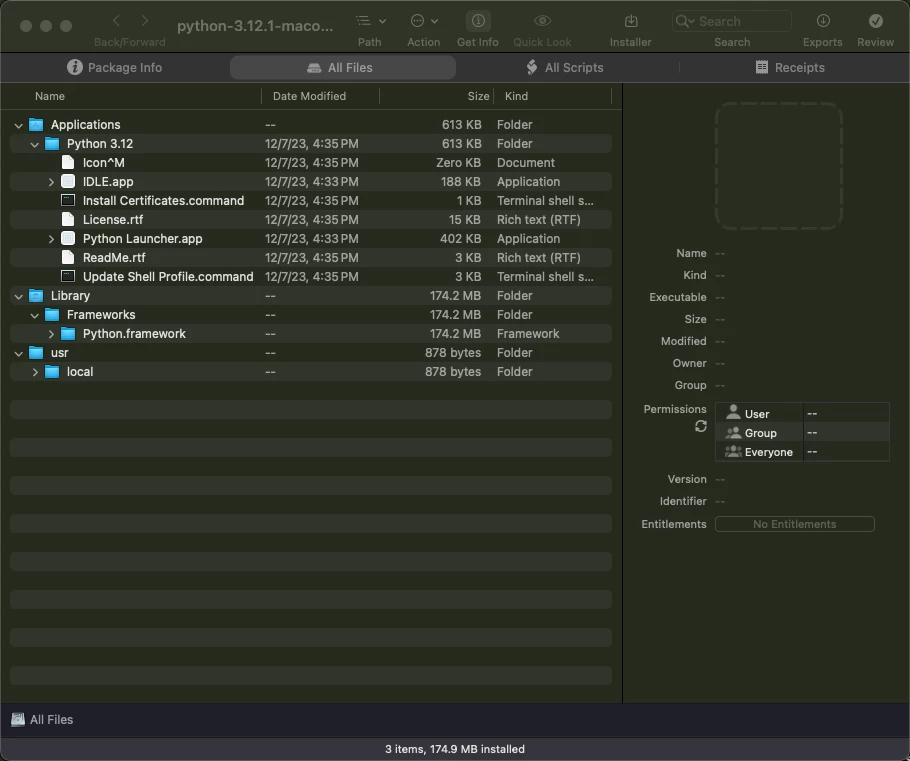
Task: Click the window title python-3.12.1-maco...
Action: [255, 26]
